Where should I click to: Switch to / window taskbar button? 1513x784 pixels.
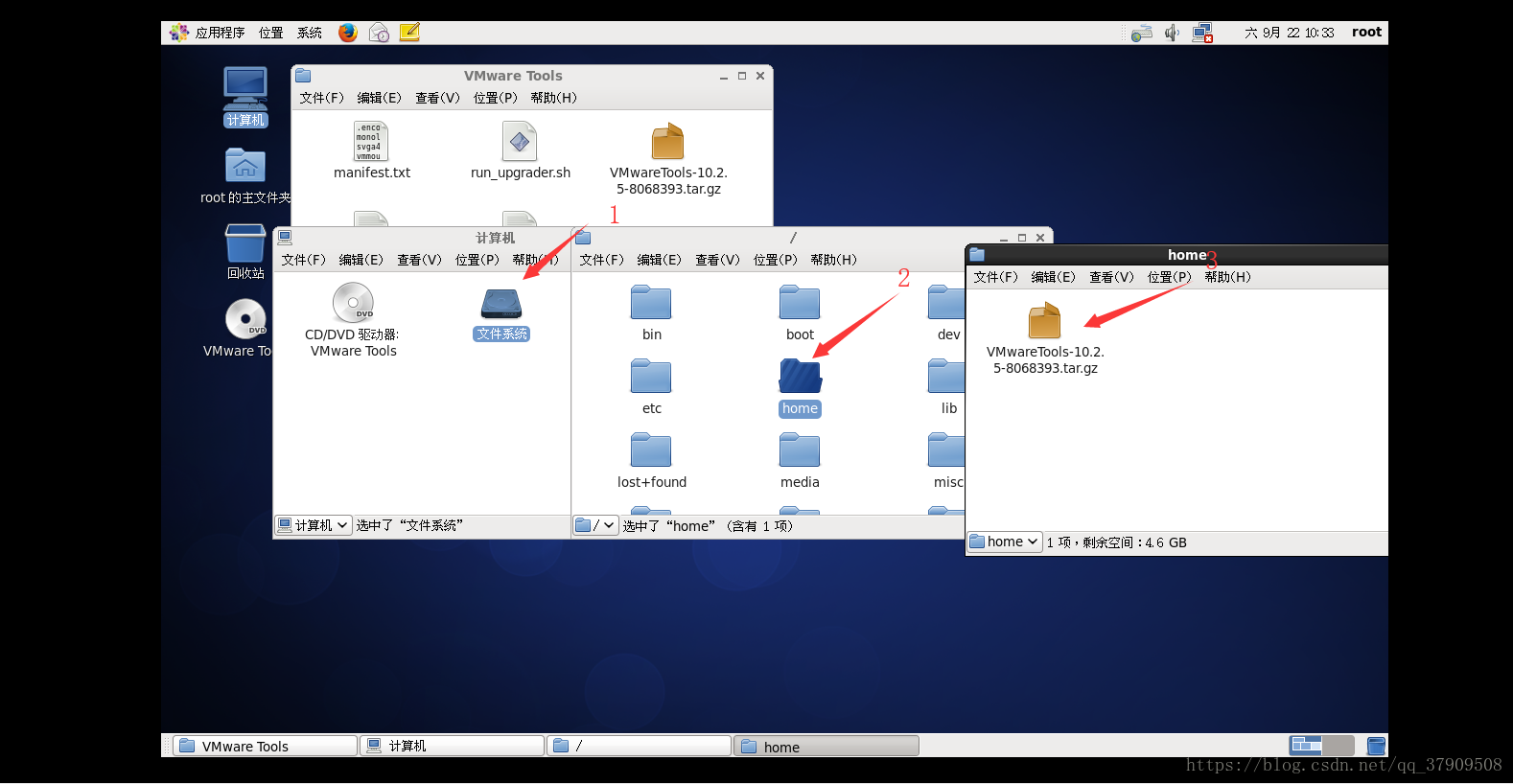pyautogui.click(x=640, y=746)
